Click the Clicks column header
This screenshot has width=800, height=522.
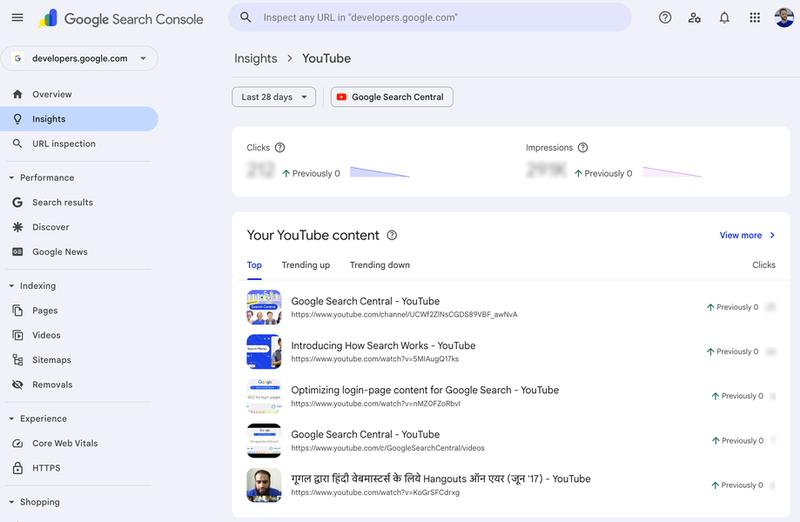click(x=764, y=265)
